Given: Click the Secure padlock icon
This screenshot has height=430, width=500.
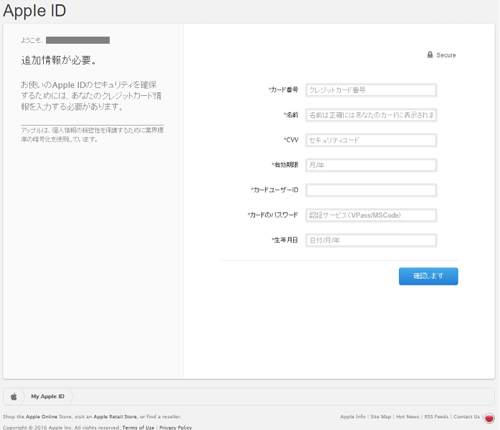Looking at the screenshot, I should (430, 55).
